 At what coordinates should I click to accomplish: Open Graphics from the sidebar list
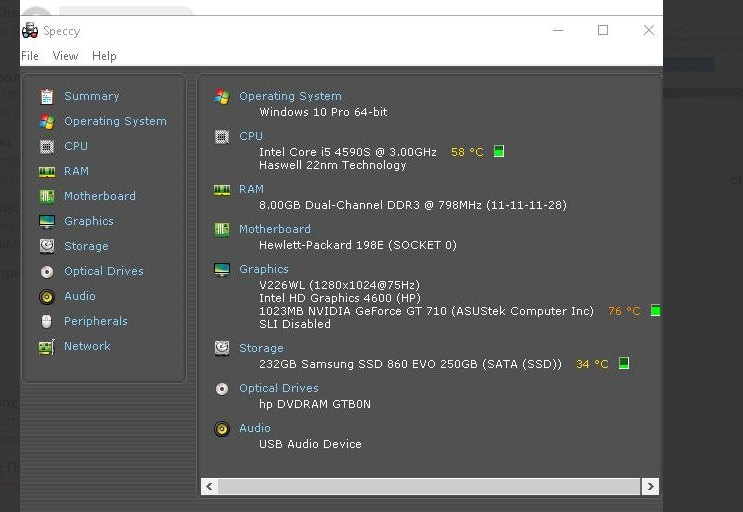click(x=89, y=221)
